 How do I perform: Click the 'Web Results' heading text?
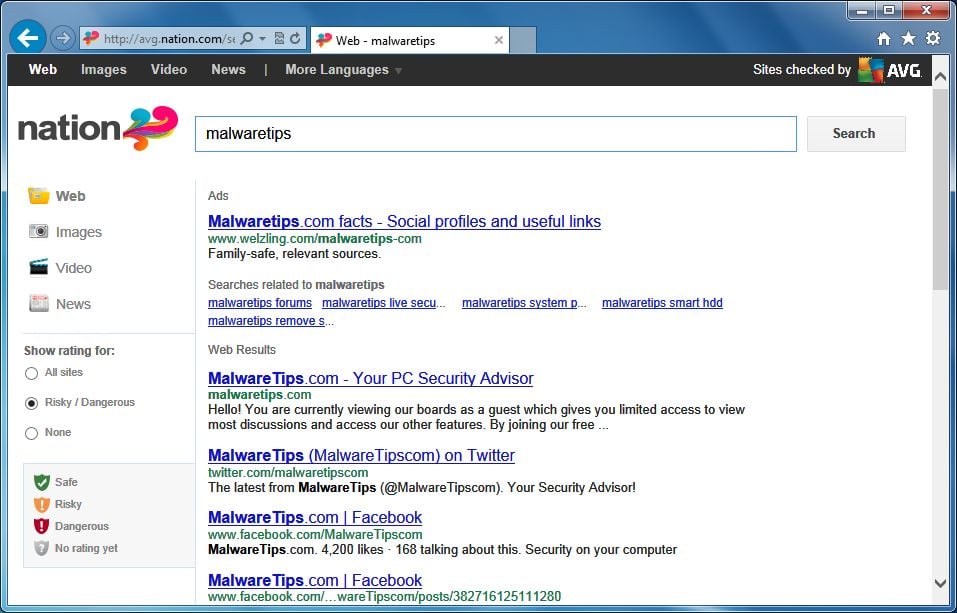tap(242, 350)
